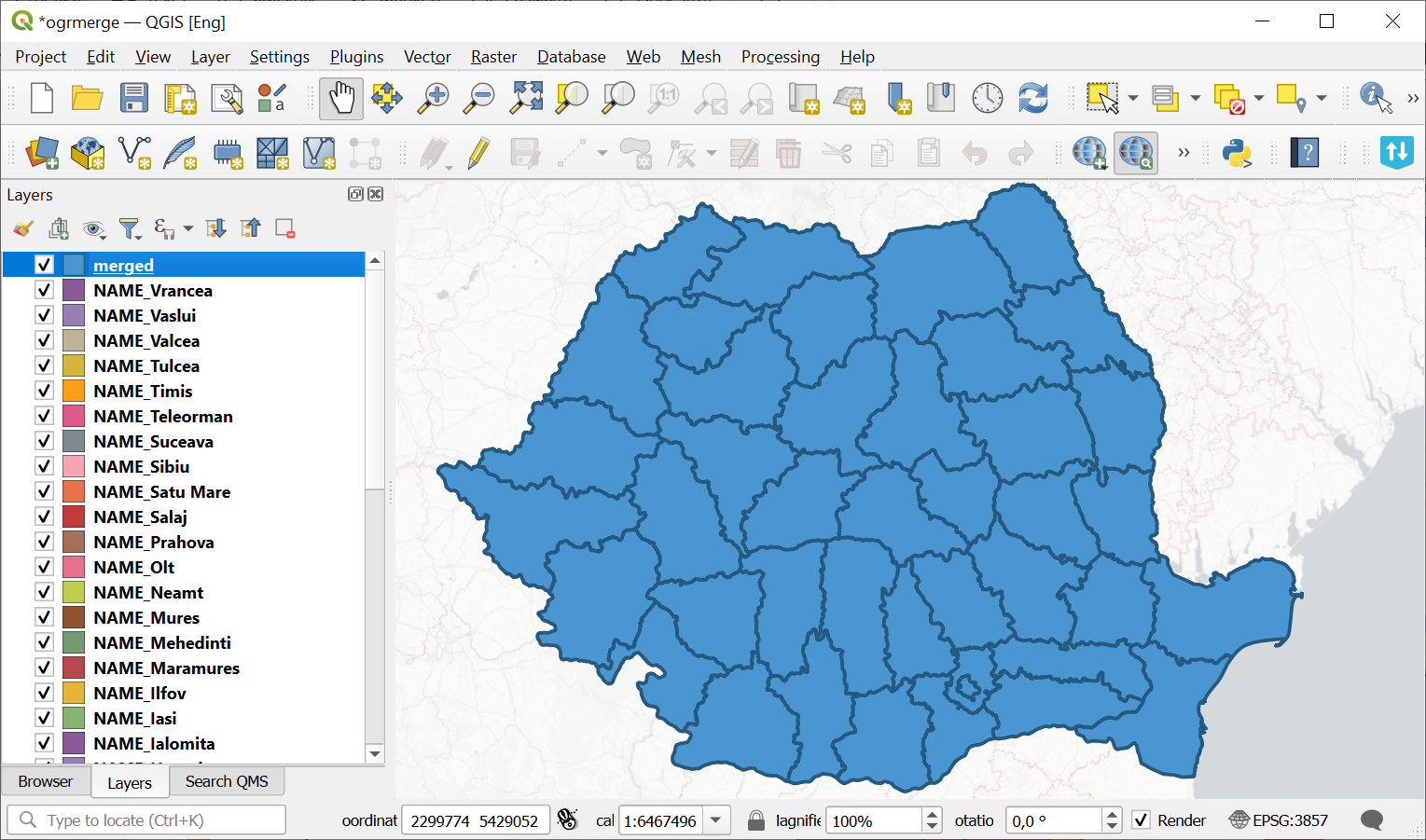Toggle the Render checkbox in status bar
1426x840 pixels.
pyautogui.click(x=1141, y=820)
